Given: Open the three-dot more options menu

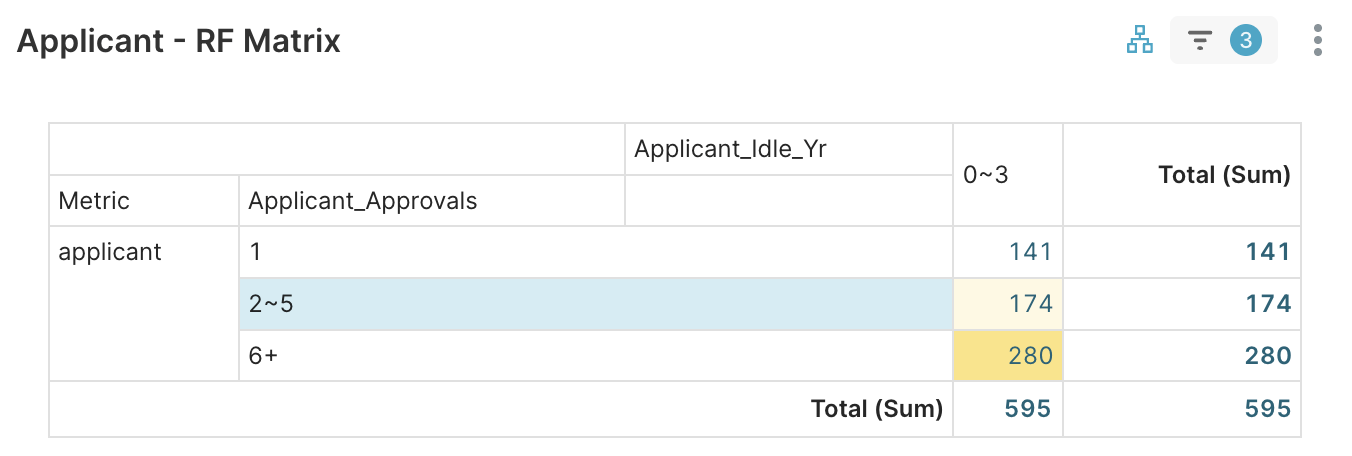Looking at the screenshot, I should click(x=1318, y=41).
